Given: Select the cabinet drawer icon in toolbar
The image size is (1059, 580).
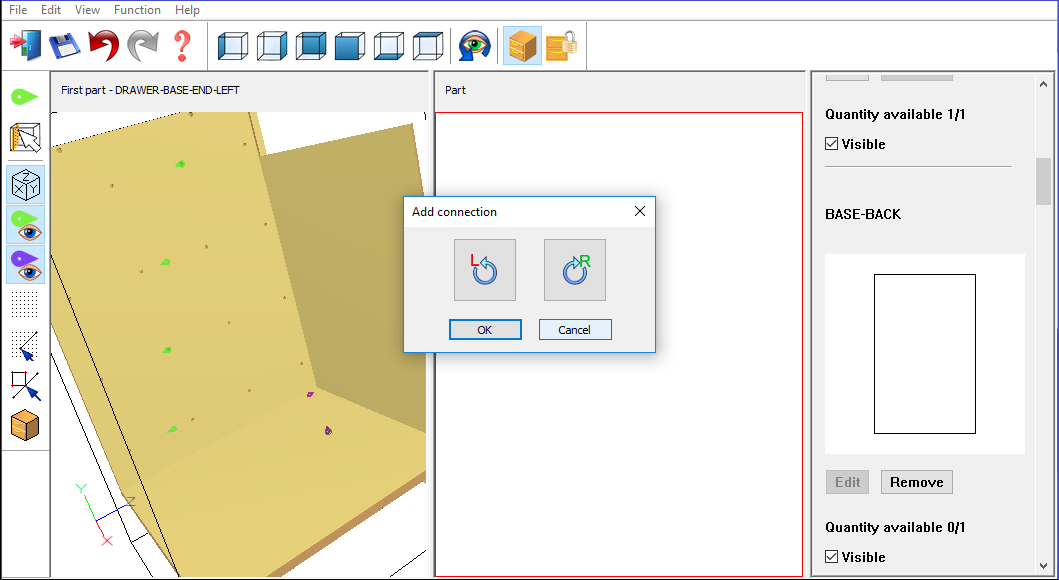Looking at the screenshot, I should (x=522, y=46).
